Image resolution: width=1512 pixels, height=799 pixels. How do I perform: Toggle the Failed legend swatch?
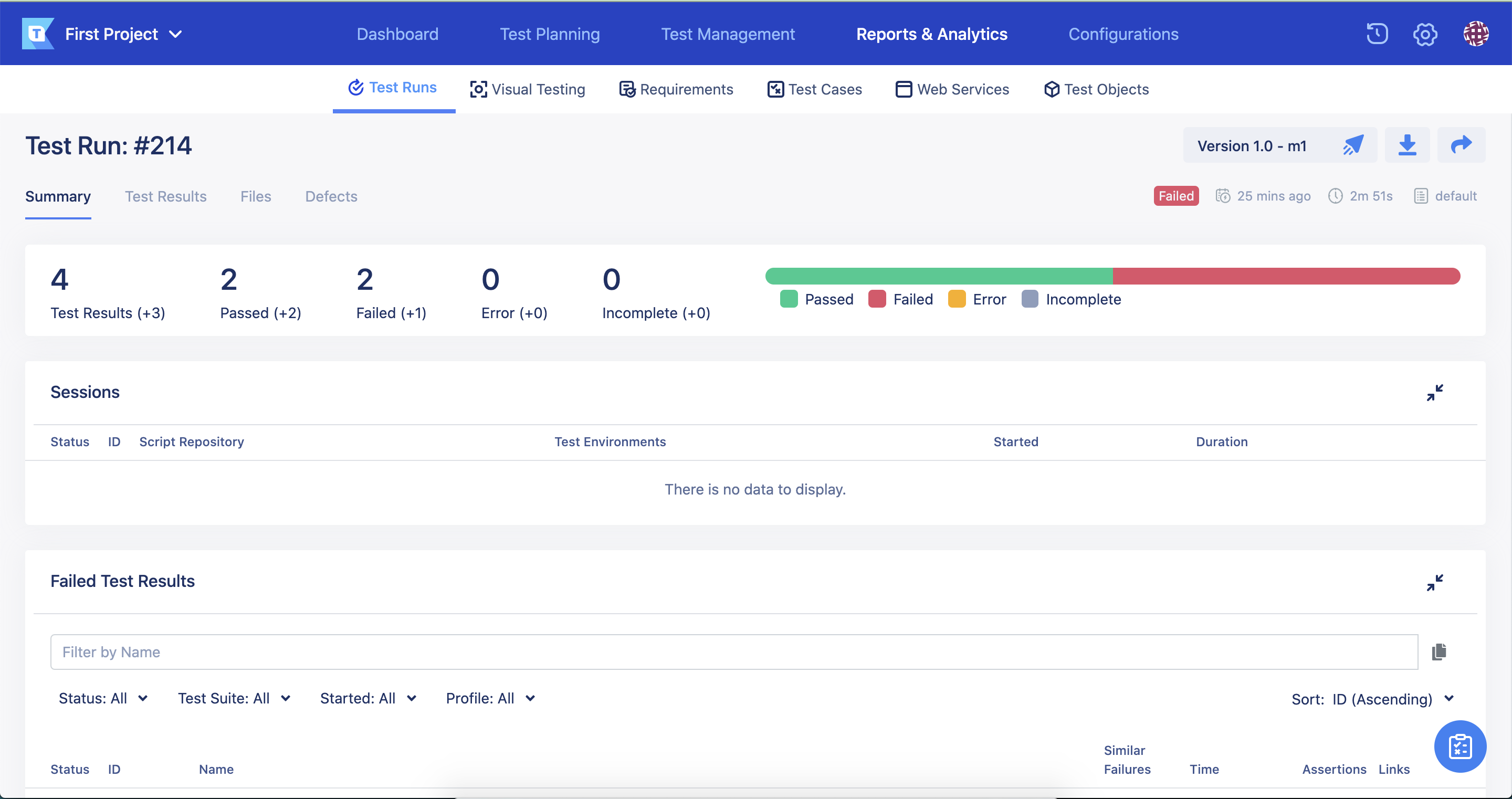(x=877, y=299)
